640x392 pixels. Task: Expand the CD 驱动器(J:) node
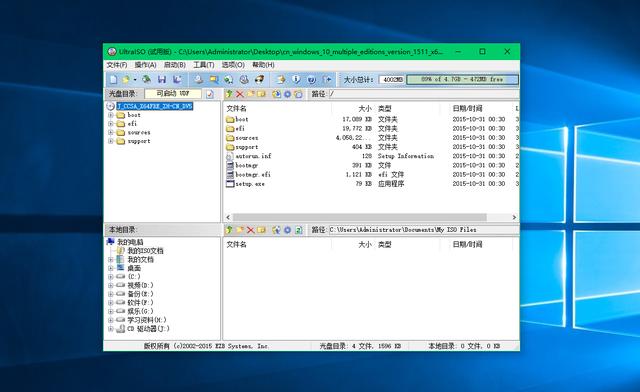[111, 329]
